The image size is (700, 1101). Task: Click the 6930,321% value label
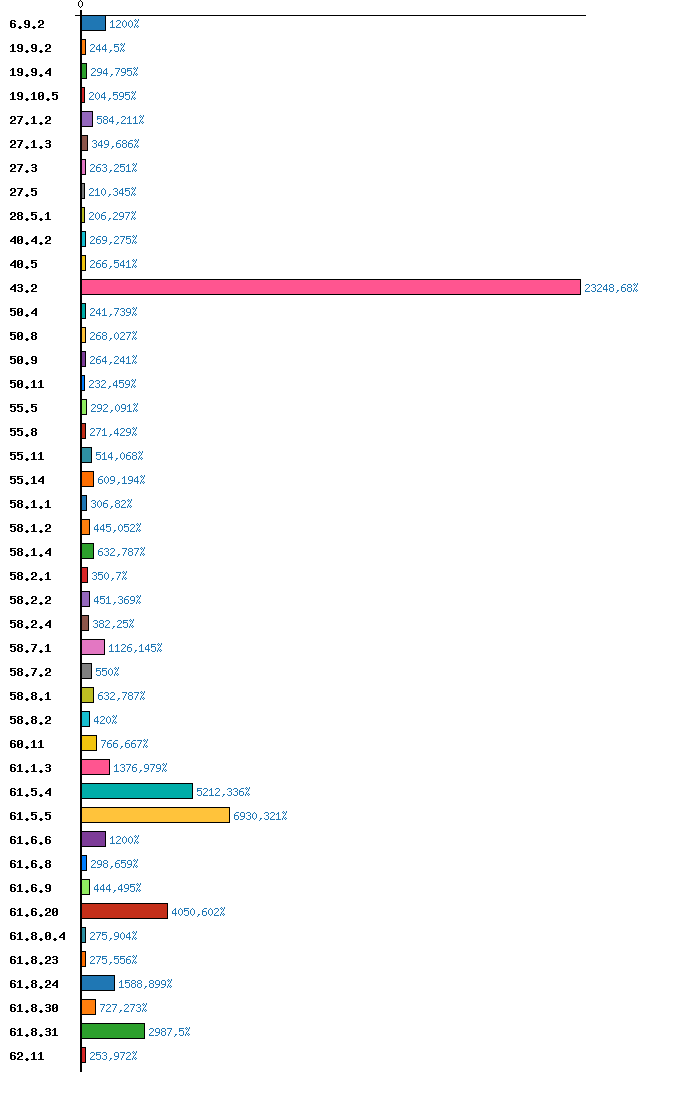point(260,816)
